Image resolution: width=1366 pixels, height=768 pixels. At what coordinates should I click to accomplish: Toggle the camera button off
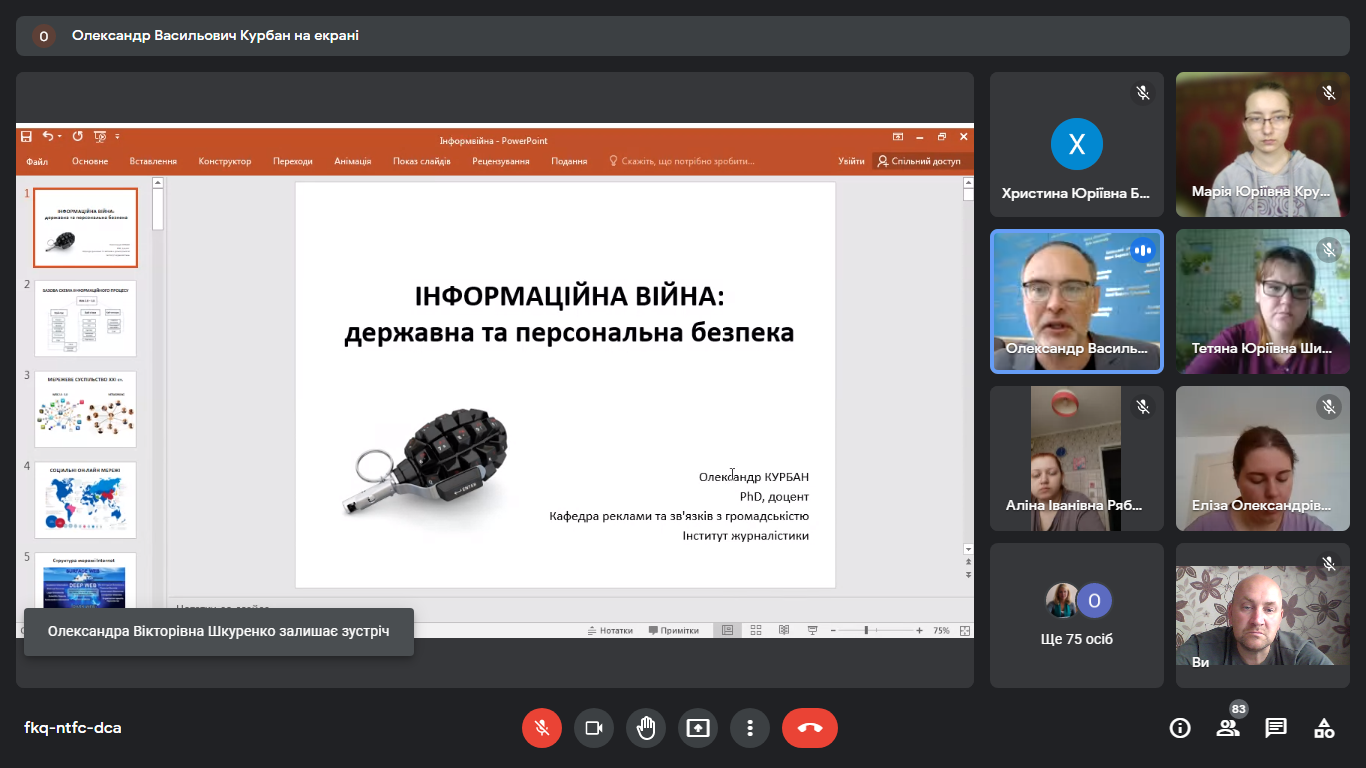coord(594,728)
